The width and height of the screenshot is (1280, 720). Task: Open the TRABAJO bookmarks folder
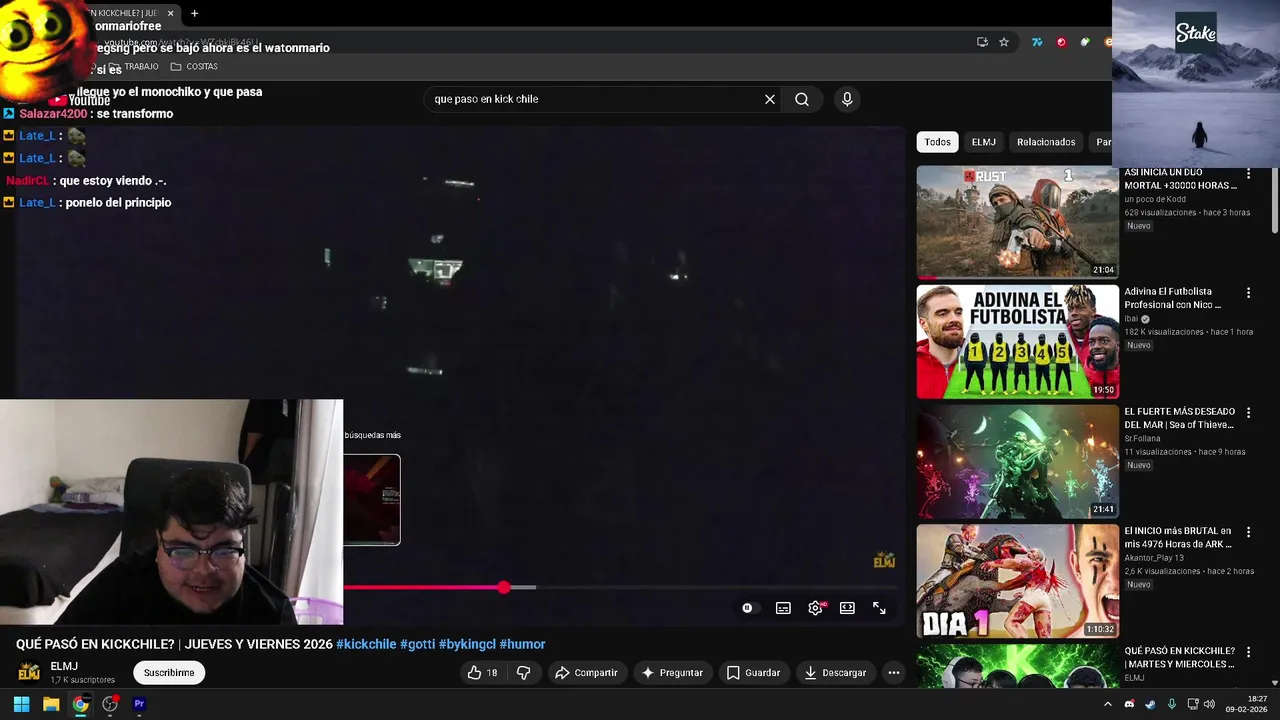click(x=133, y=67)
